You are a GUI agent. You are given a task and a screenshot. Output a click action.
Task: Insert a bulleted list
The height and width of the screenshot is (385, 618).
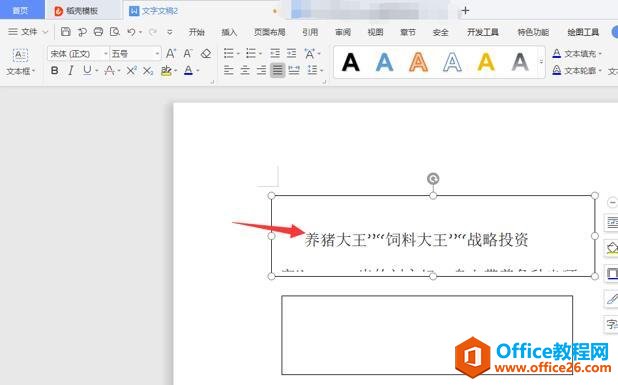pyautogui.click(x=229, y=53)
